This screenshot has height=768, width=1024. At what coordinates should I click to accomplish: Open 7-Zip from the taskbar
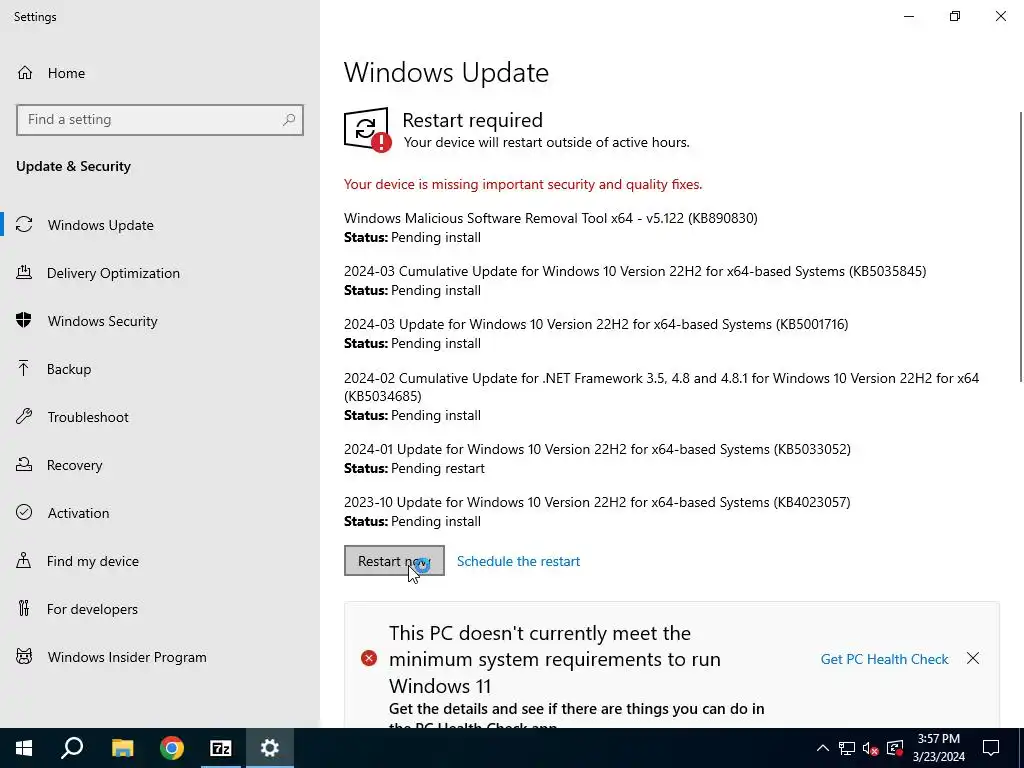pos(221,748)
